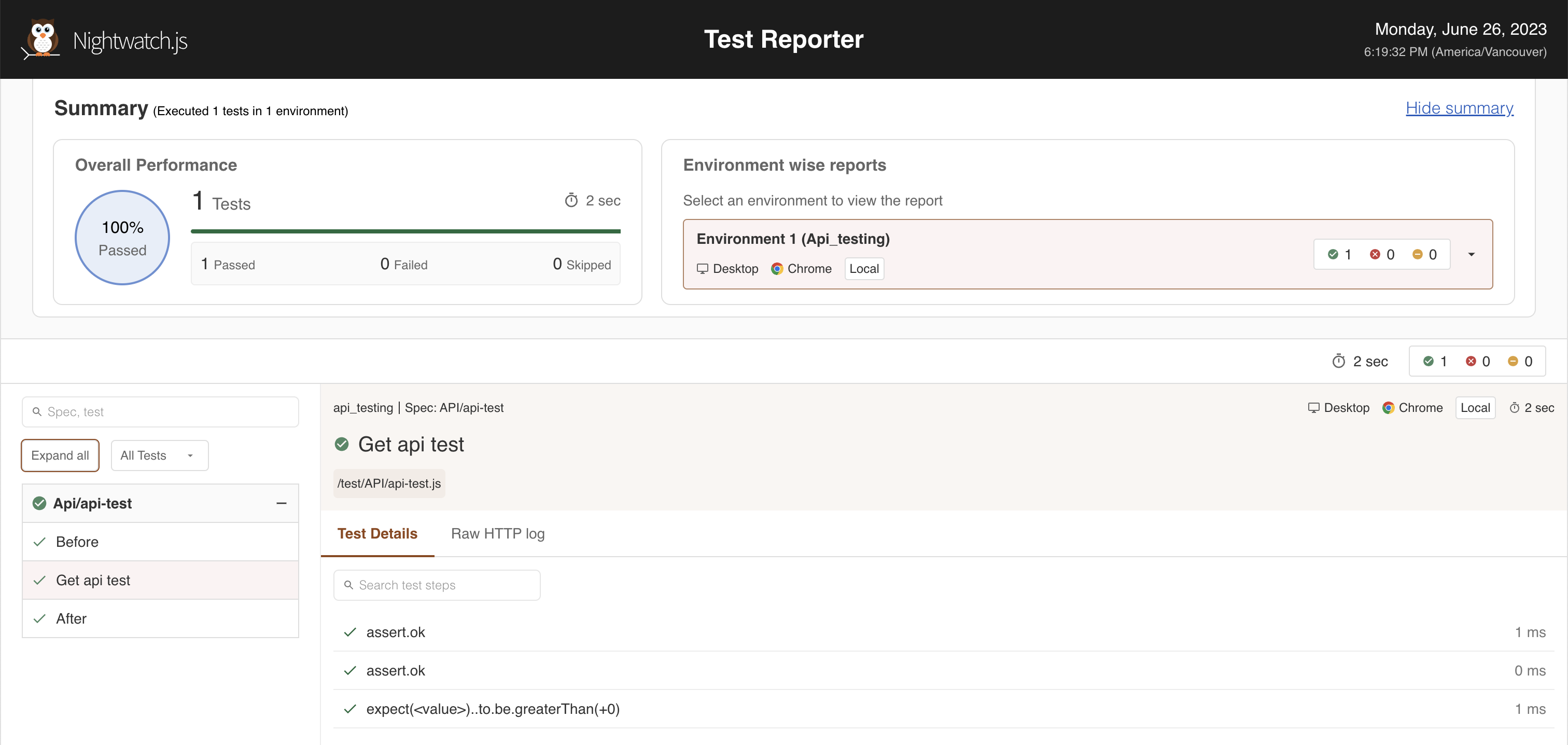Expand the Environment 1 dropdown arrow
1568x745 pixels.
tap(1471, 255)
